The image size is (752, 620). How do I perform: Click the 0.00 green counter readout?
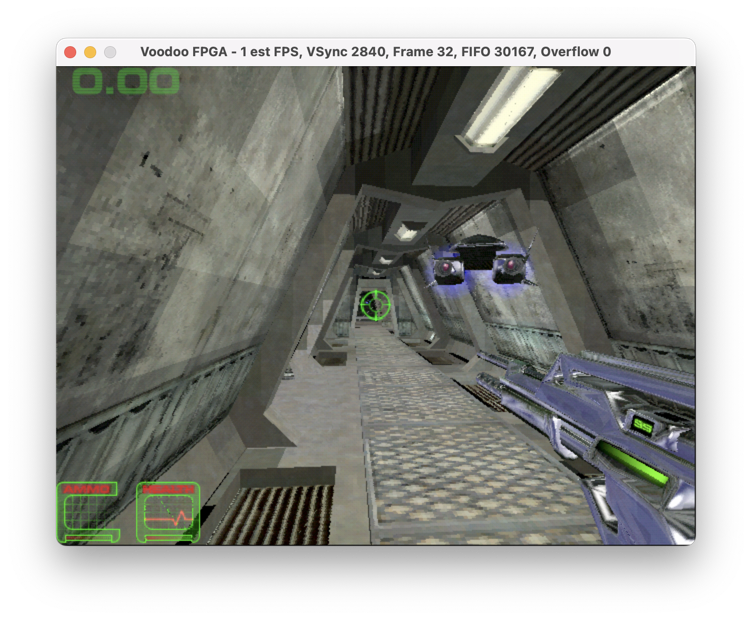tap(126, 81)
